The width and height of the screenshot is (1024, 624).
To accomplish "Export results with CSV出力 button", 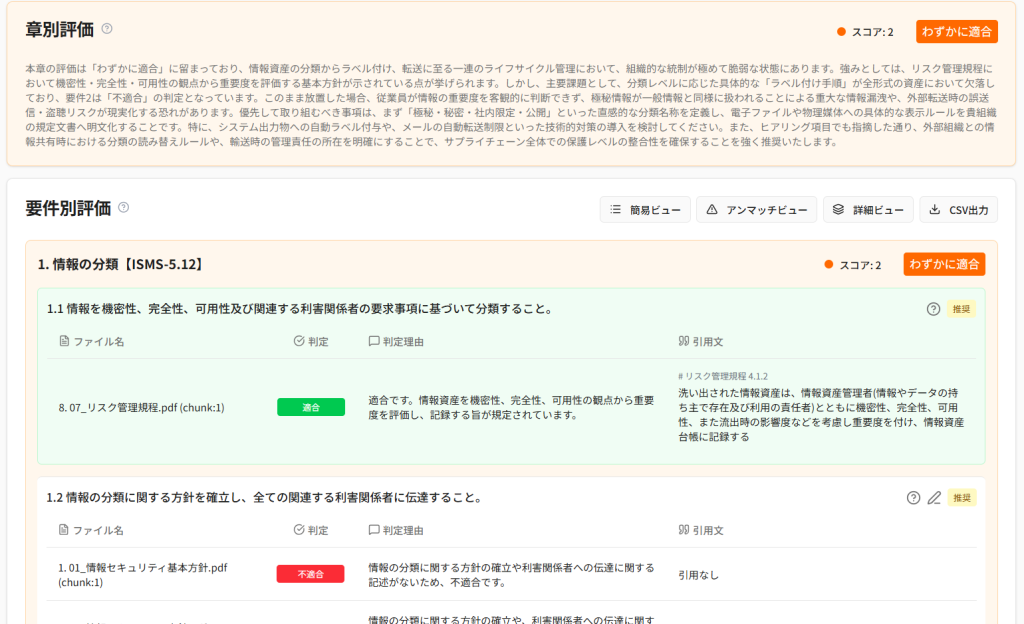I will 958,210.
